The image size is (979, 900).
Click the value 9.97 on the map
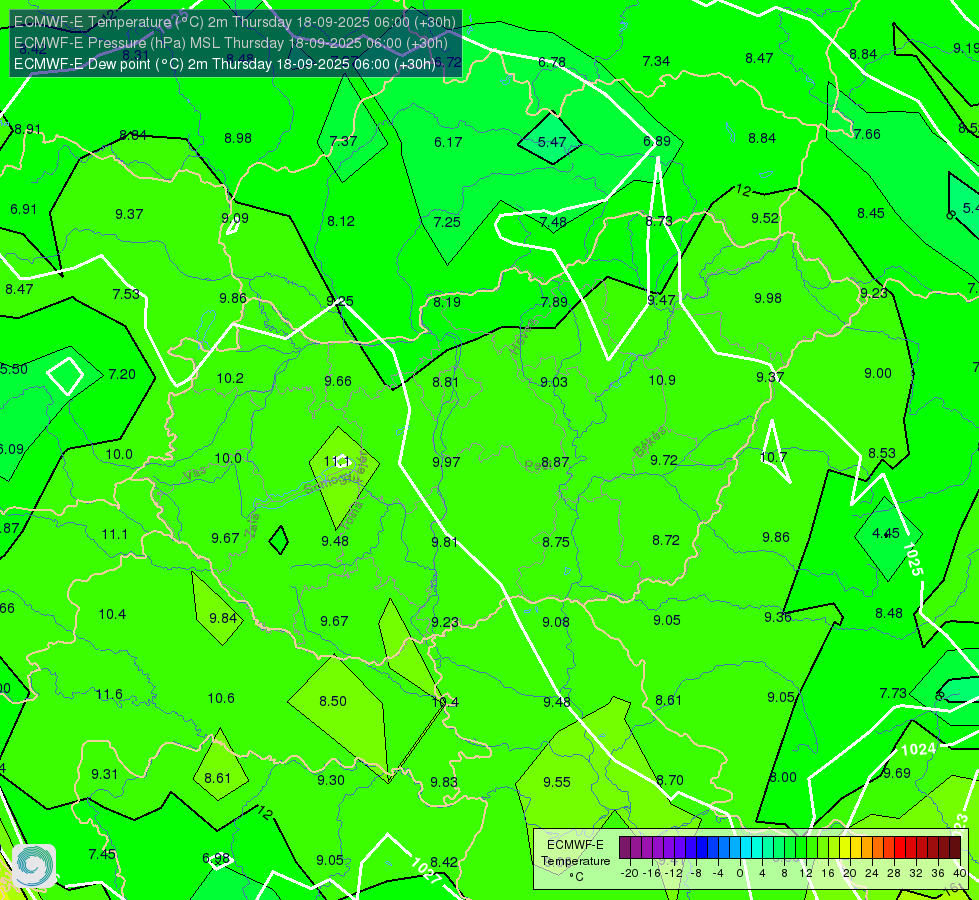(x=446, y=462)
